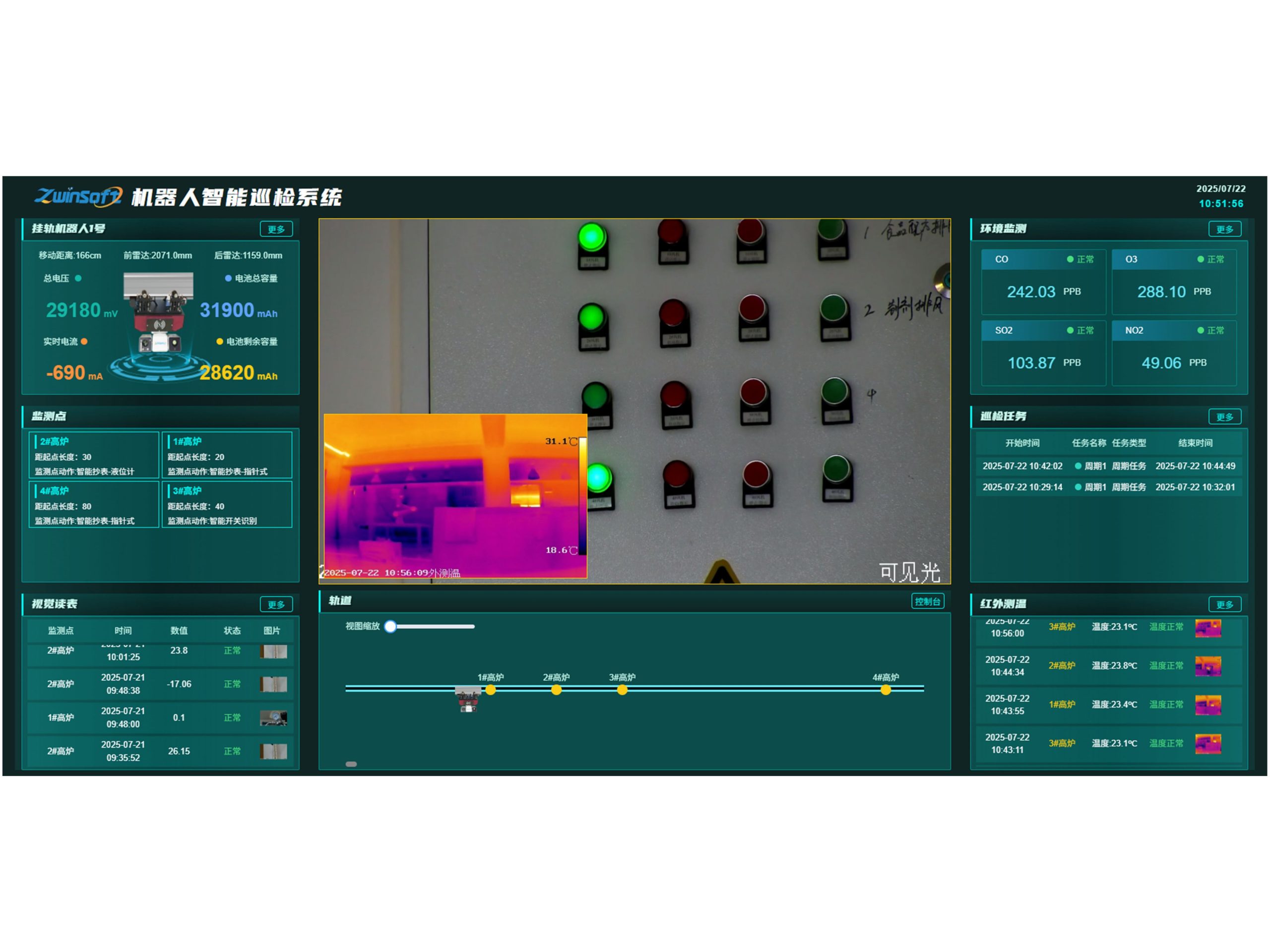Screen dimensions: 1270x952
Task: Expand 视觉读表 table with 更多
Action: coord(276,604)
